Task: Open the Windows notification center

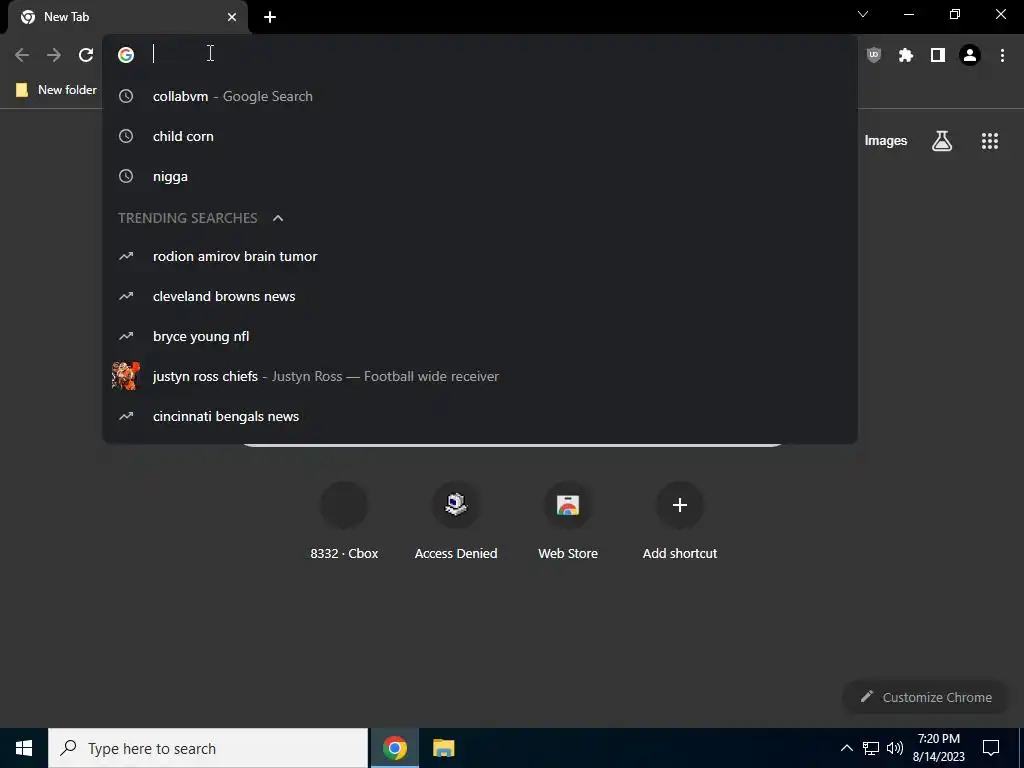Action: 991,748
